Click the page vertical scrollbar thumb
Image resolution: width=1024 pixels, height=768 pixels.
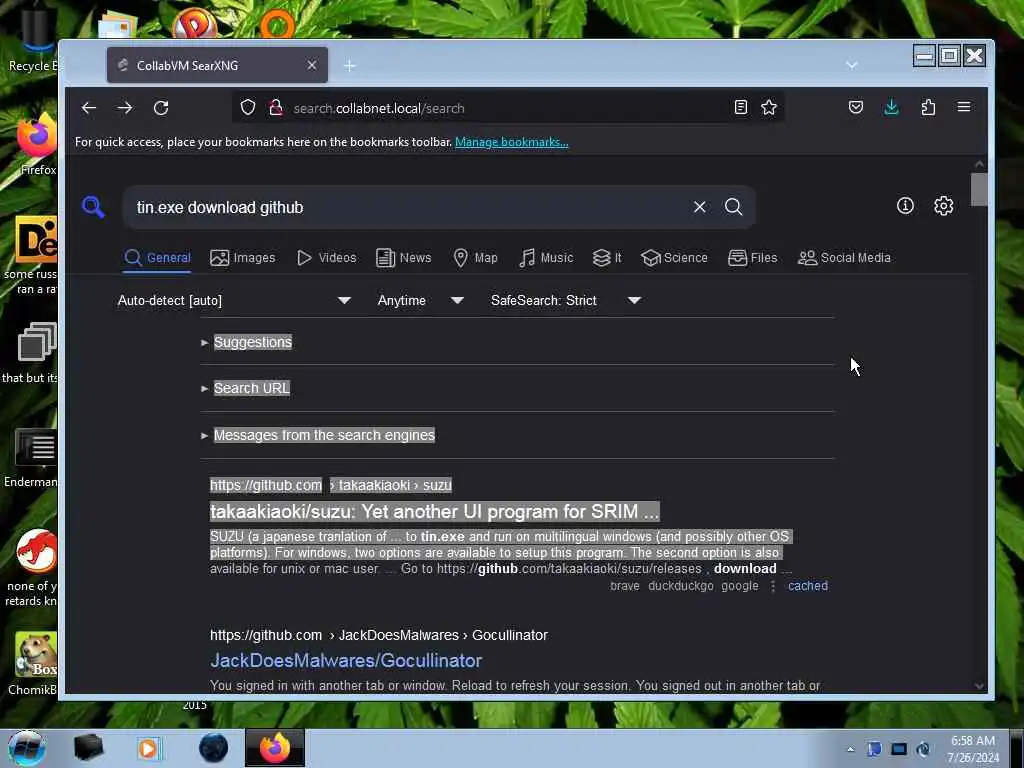click(979, 189)
